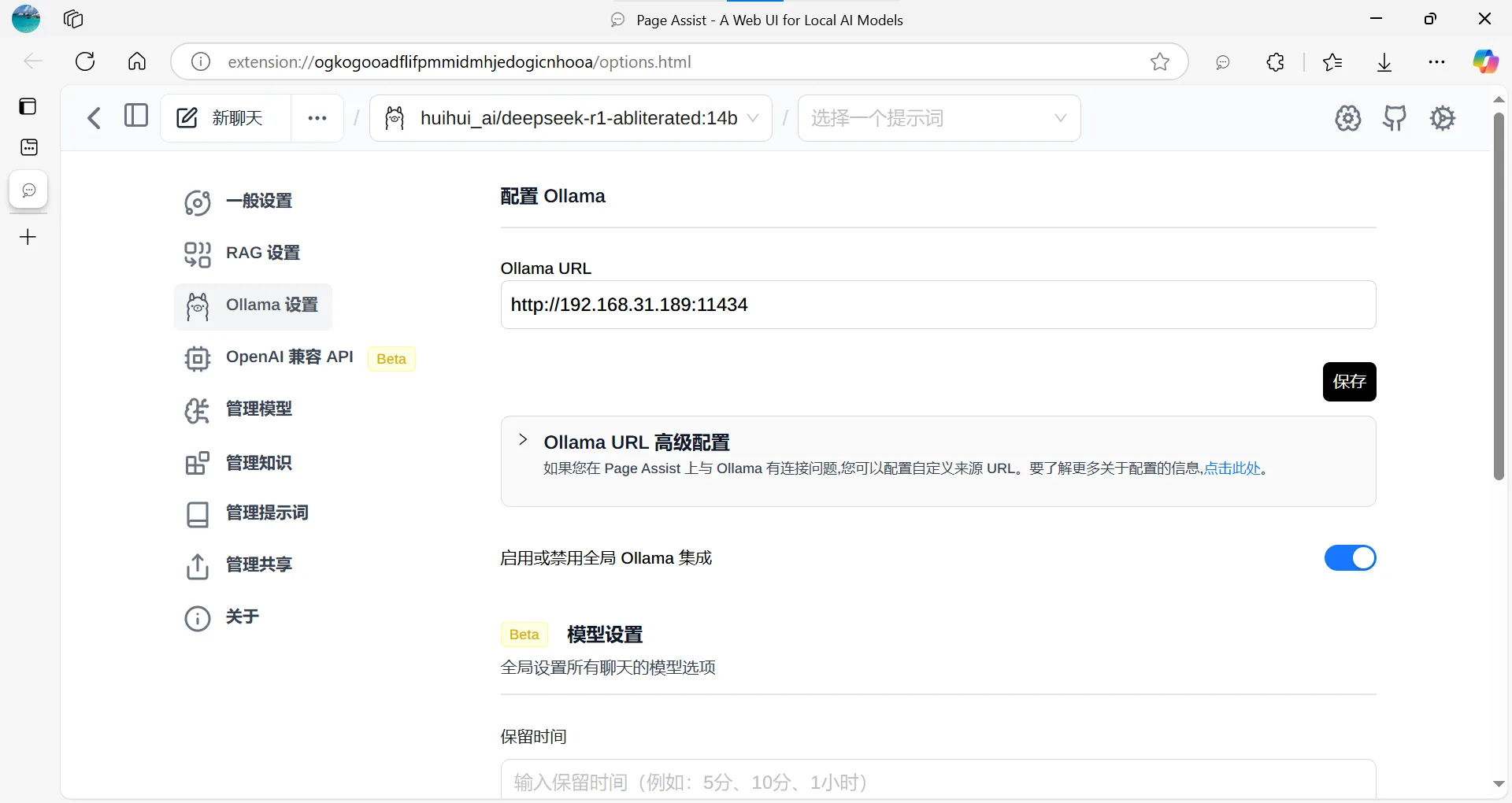The width and height of the screenshot is (1512, 803).
Task: Open the Copilot icon in browser toolbar
Action: [x=1486, y=61]
